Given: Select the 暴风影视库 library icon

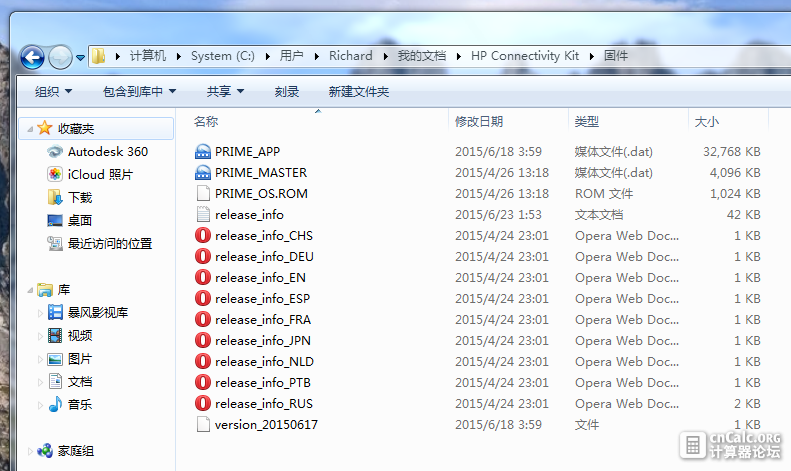Looking at the screenshot, I should pos(55,312).
